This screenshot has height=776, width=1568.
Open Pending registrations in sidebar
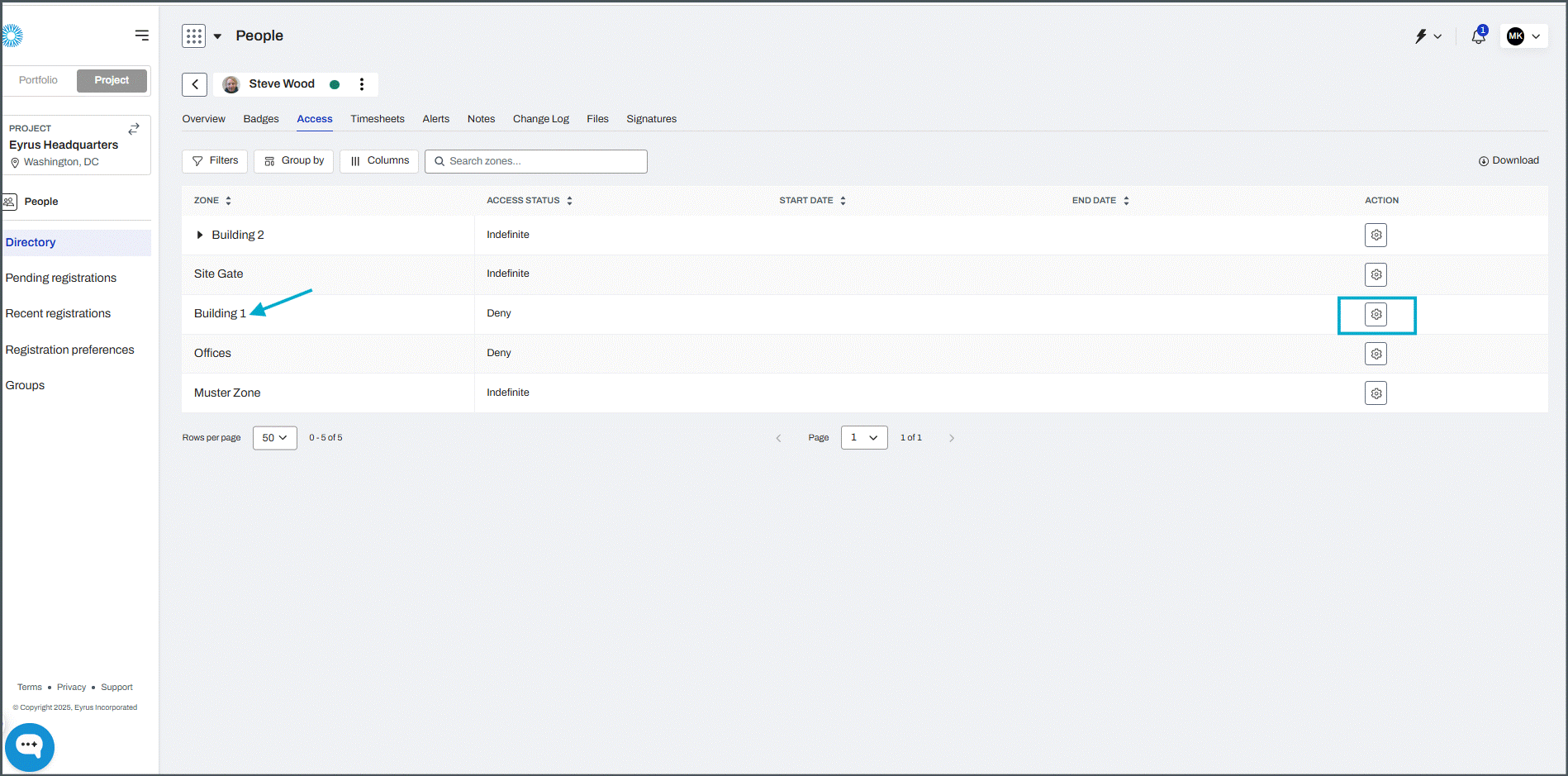61,279
